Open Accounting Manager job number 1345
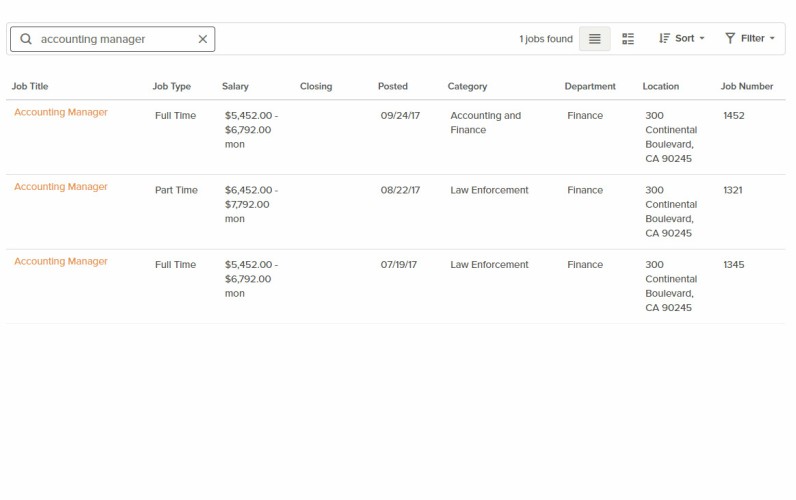The width and height of the screenshot is (796, 500). (x=61, y=261)
